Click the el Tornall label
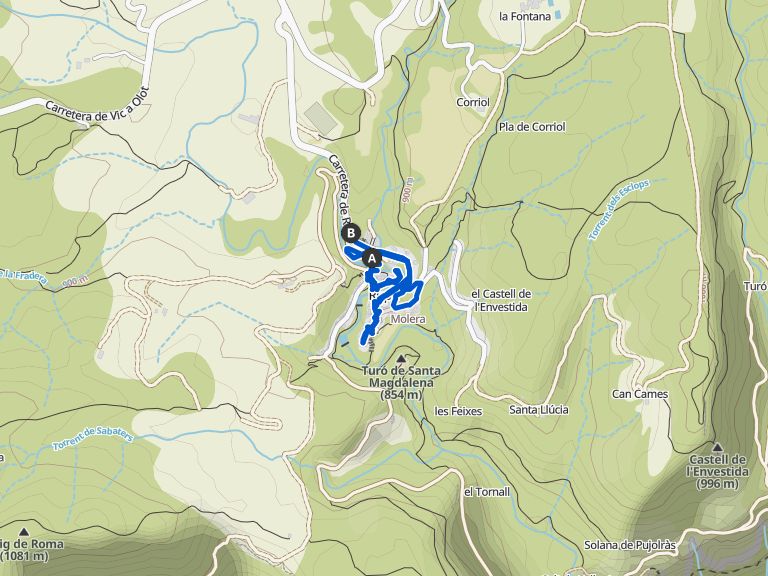The height and width of the screenshot is (576, 768). [487, 492]
